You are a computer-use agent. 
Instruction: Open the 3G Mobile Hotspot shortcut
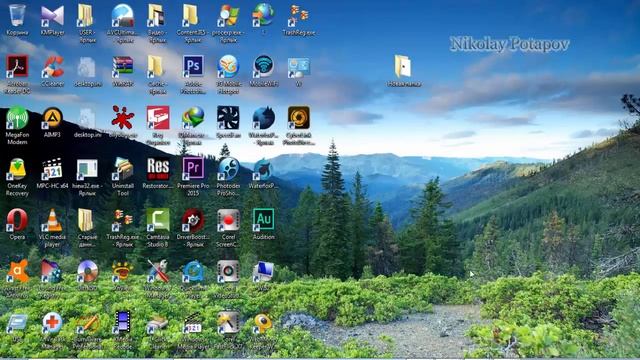tap(228, 67)
